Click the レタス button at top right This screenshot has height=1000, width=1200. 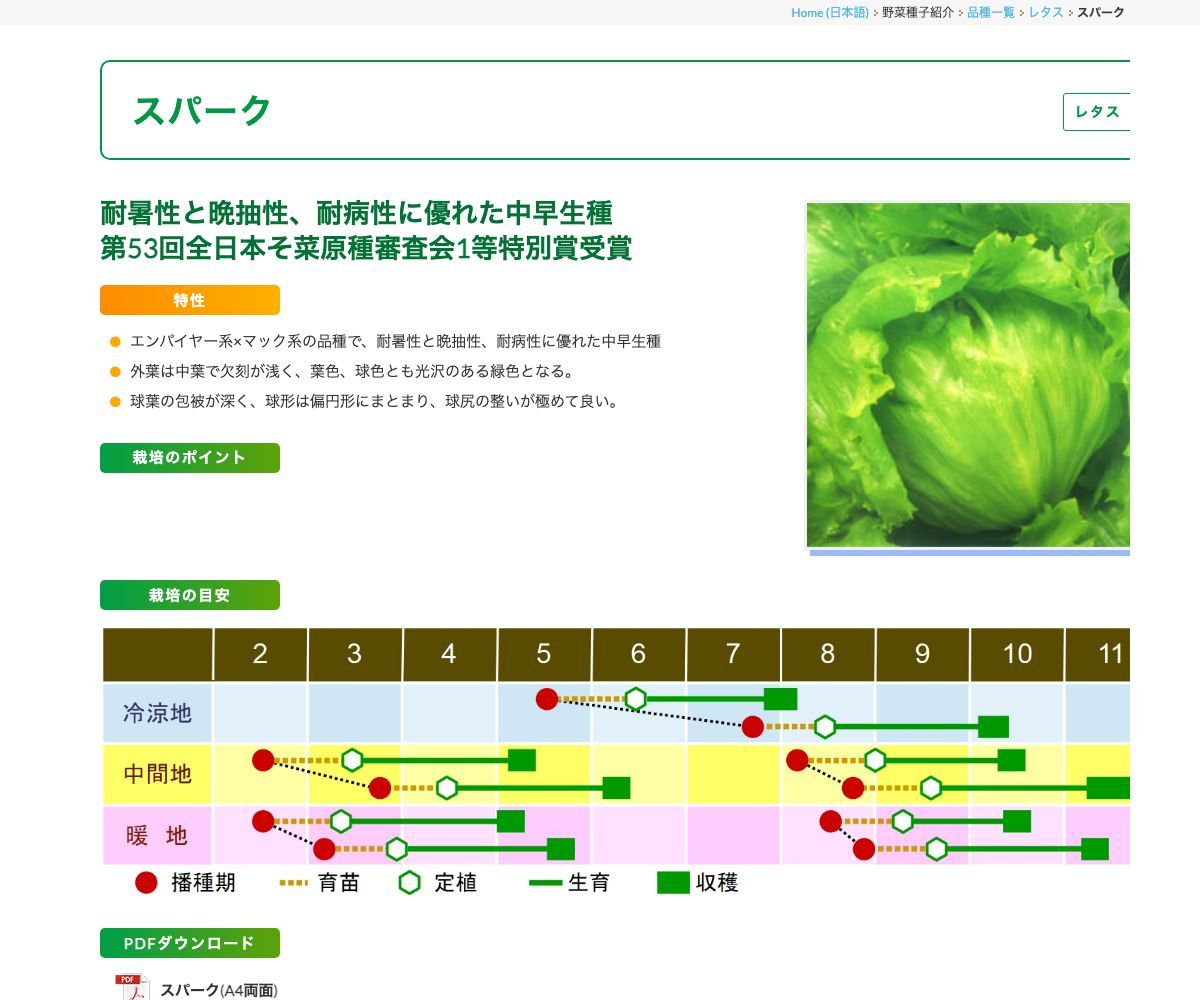pos(1098,112)
